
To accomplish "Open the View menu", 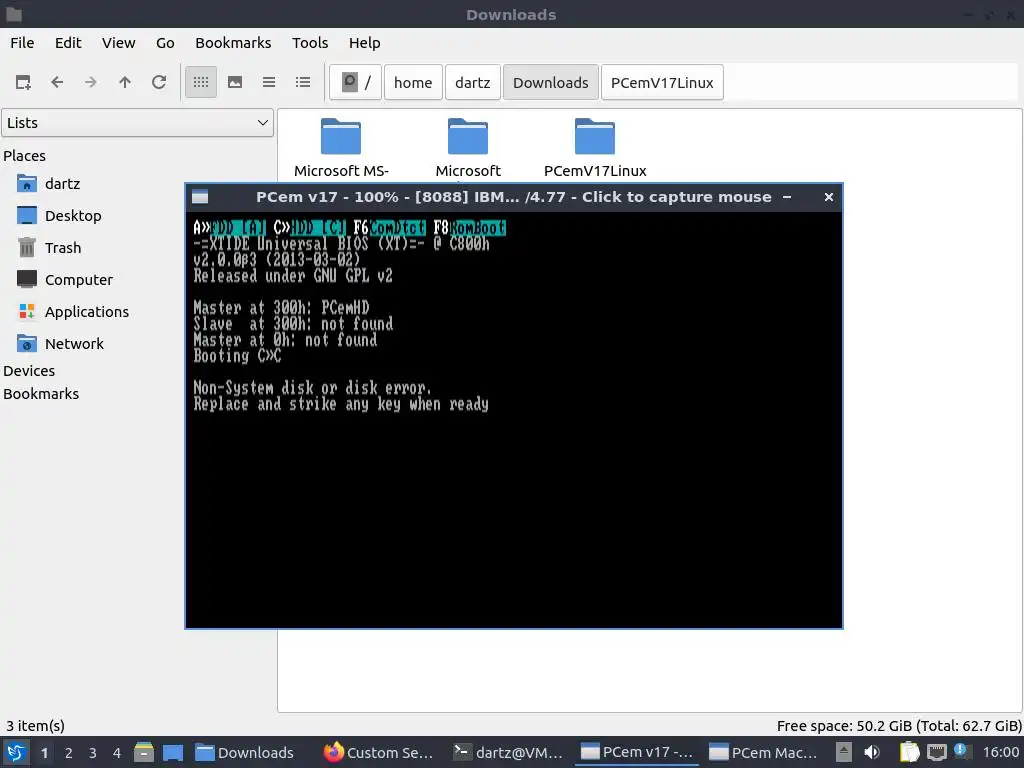I will tap(118, 43).
